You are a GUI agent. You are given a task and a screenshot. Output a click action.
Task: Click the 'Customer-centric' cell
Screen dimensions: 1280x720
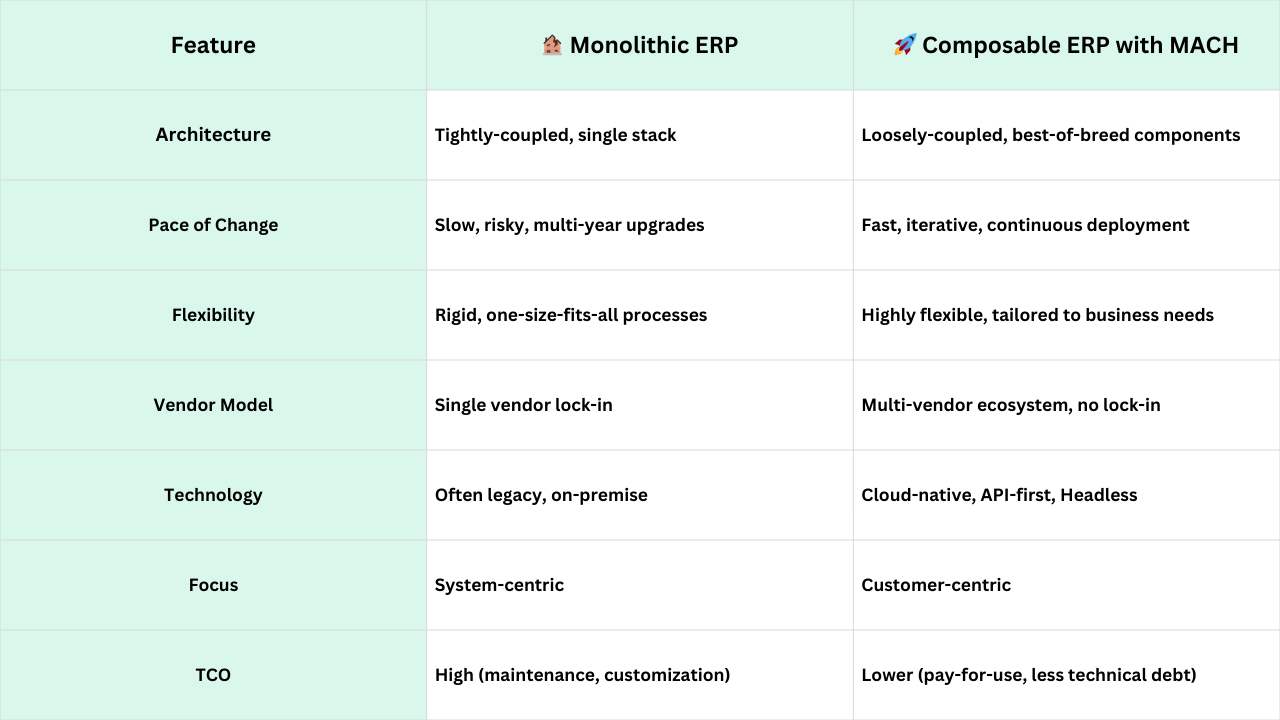(x=1066, y=585)
